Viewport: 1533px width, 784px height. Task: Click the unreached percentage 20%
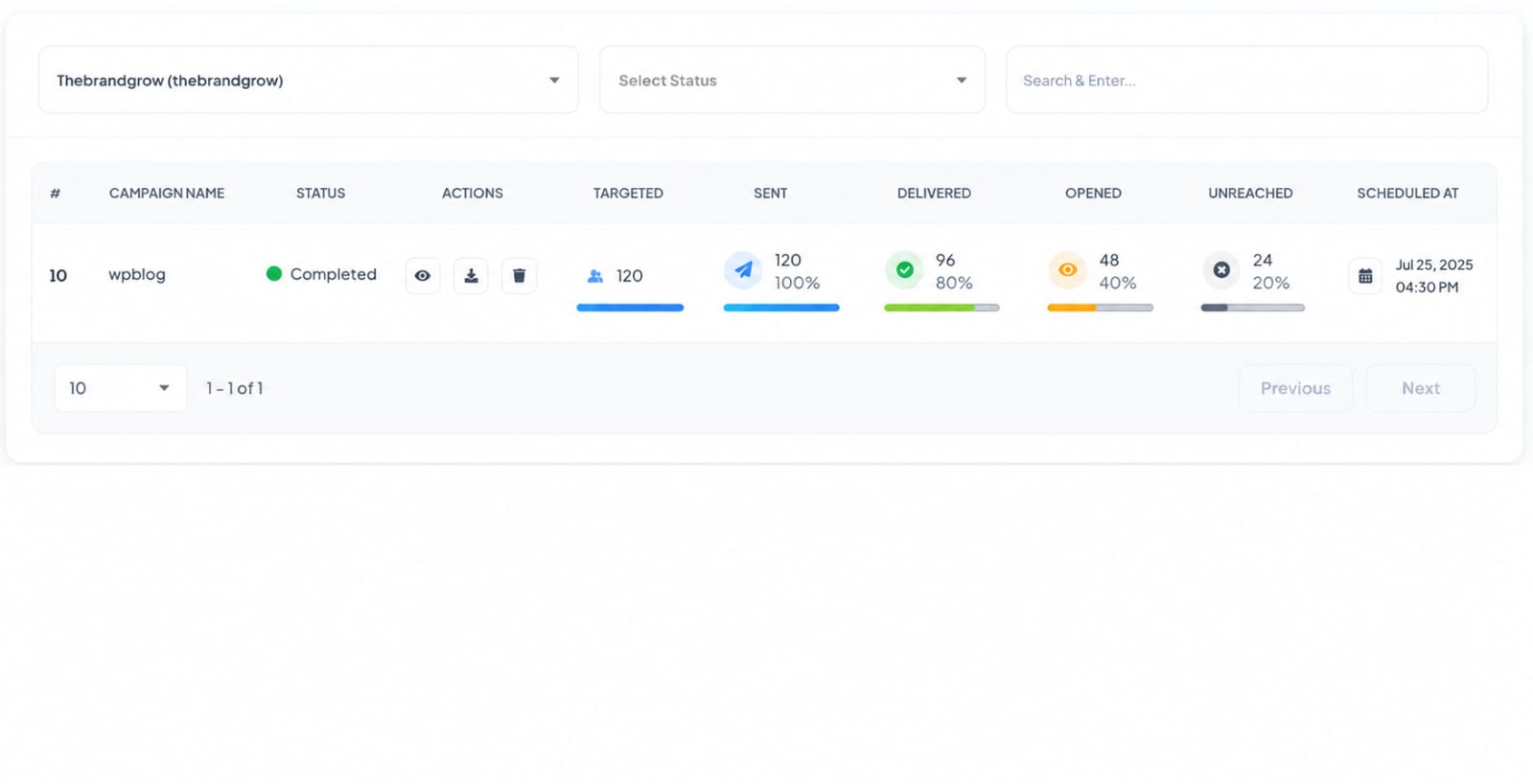(1271, 283)
